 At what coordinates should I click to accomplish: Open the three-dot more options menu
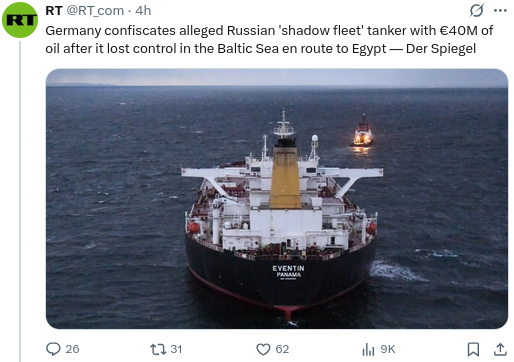(x=500, y=11)
